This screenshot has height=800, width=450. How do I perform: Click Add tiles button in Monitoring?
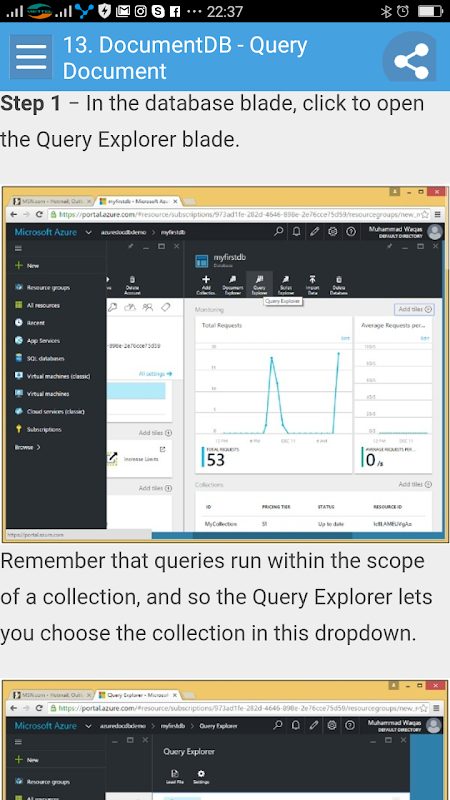click(414, 309)
